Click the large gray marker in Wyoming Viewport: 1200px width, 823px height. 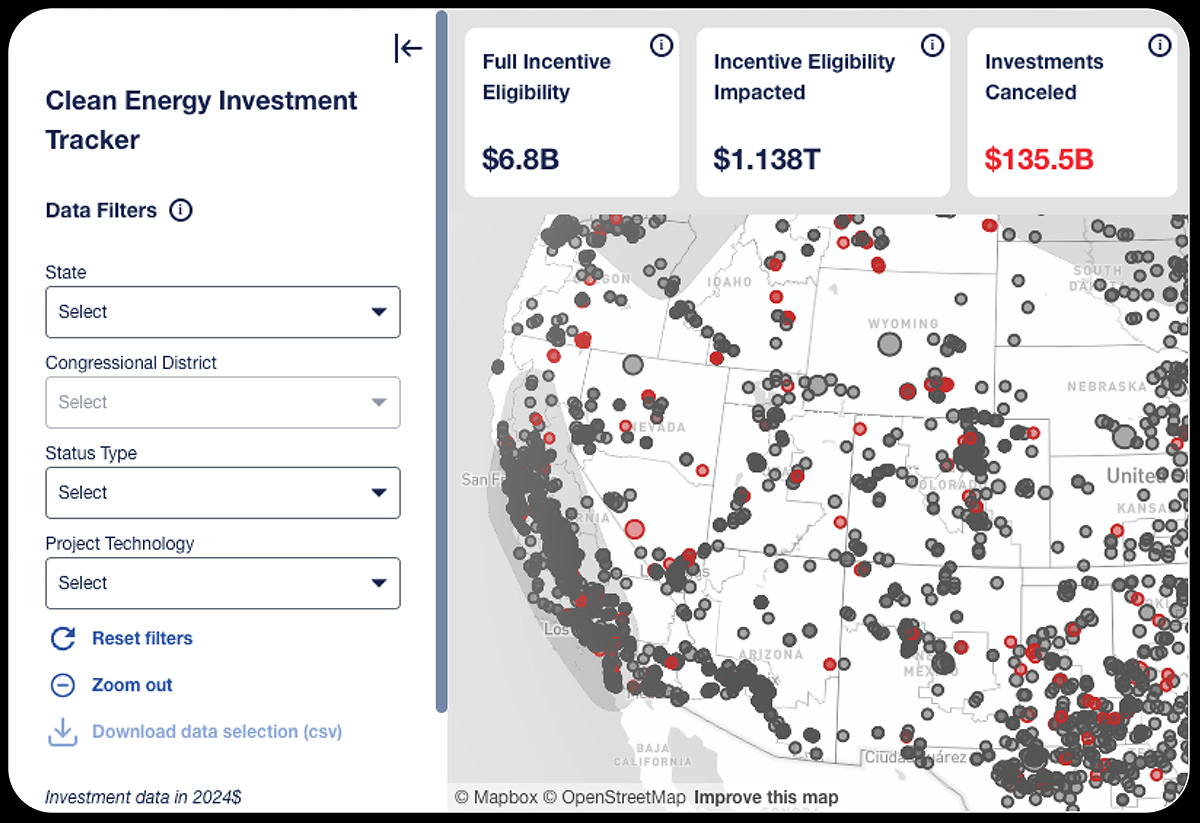889,345
